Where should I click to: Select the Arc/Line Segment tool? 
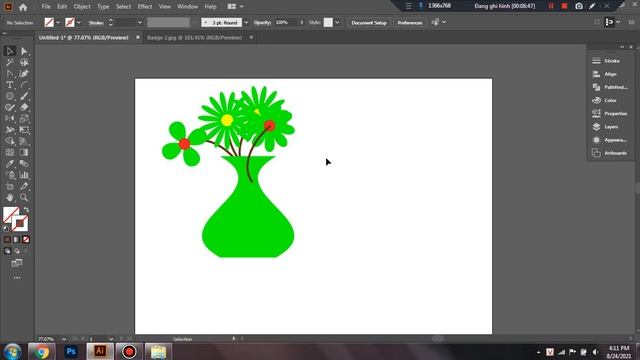[x=24, y=85]
